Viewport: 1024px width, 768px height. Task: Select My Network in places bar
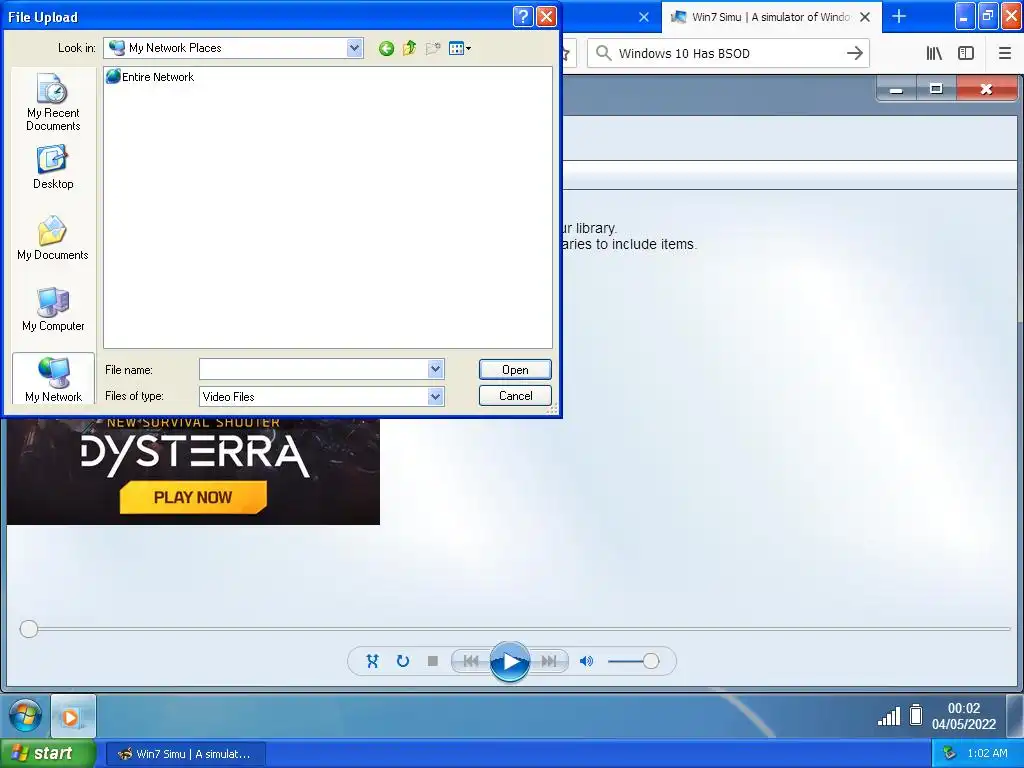53,379
